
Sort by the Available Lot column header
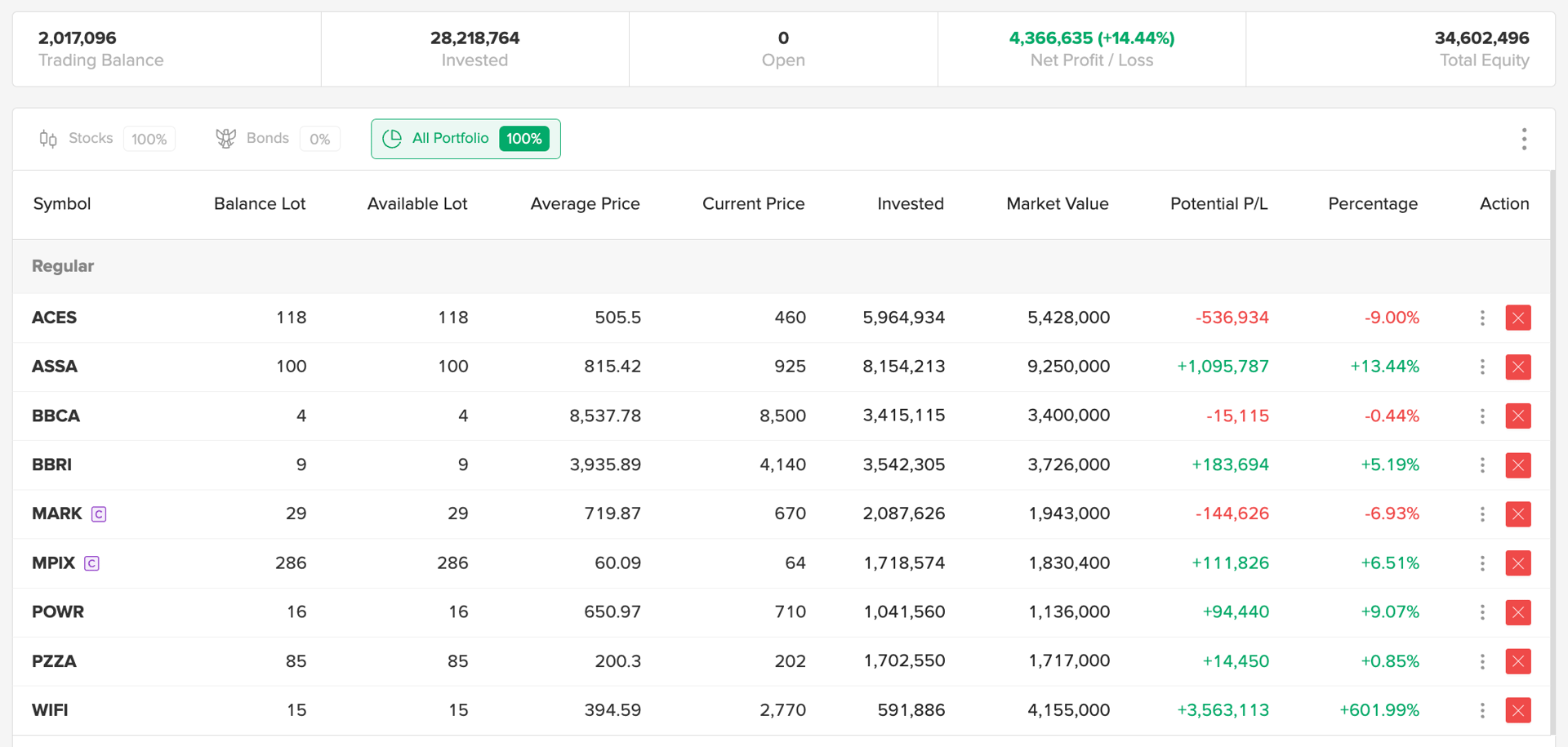(x=417, y=204)
